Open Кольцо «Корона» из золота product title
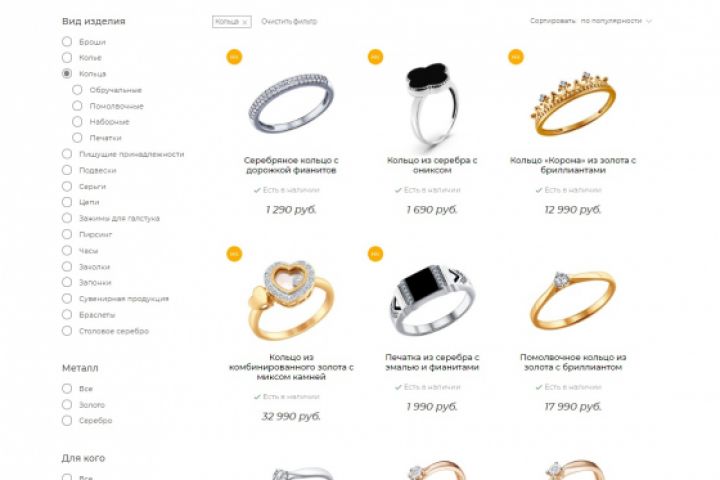 pyautogui.click(x=573, y=165)
